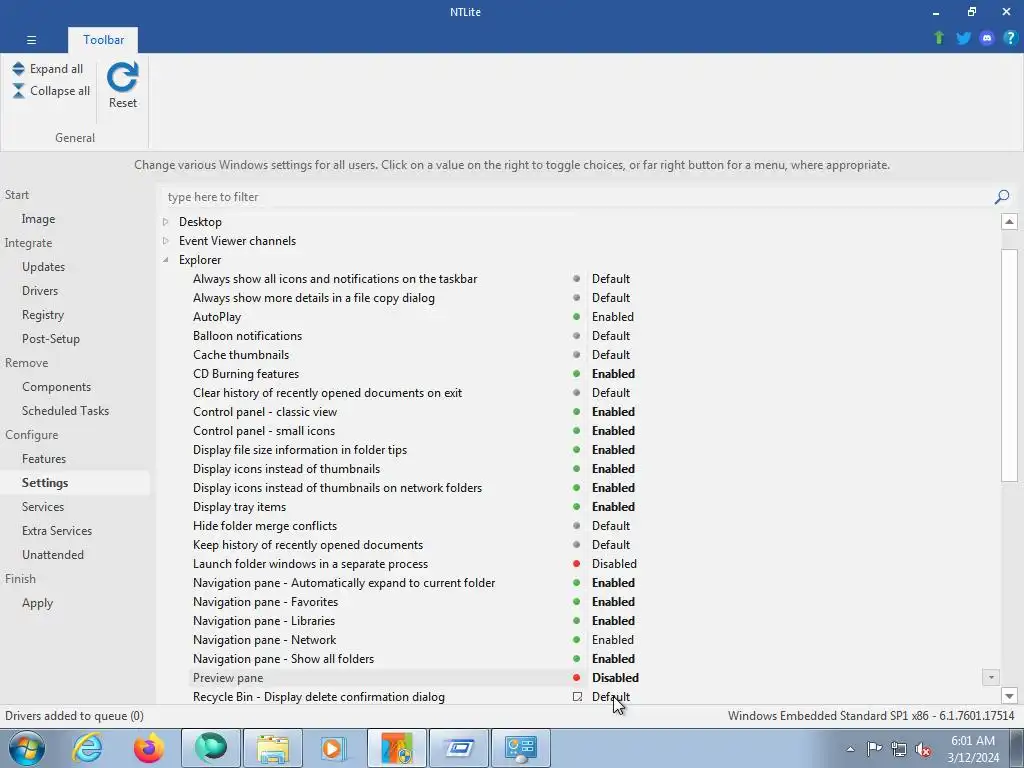Go to Extra Services page

click(x=57, y=531)
